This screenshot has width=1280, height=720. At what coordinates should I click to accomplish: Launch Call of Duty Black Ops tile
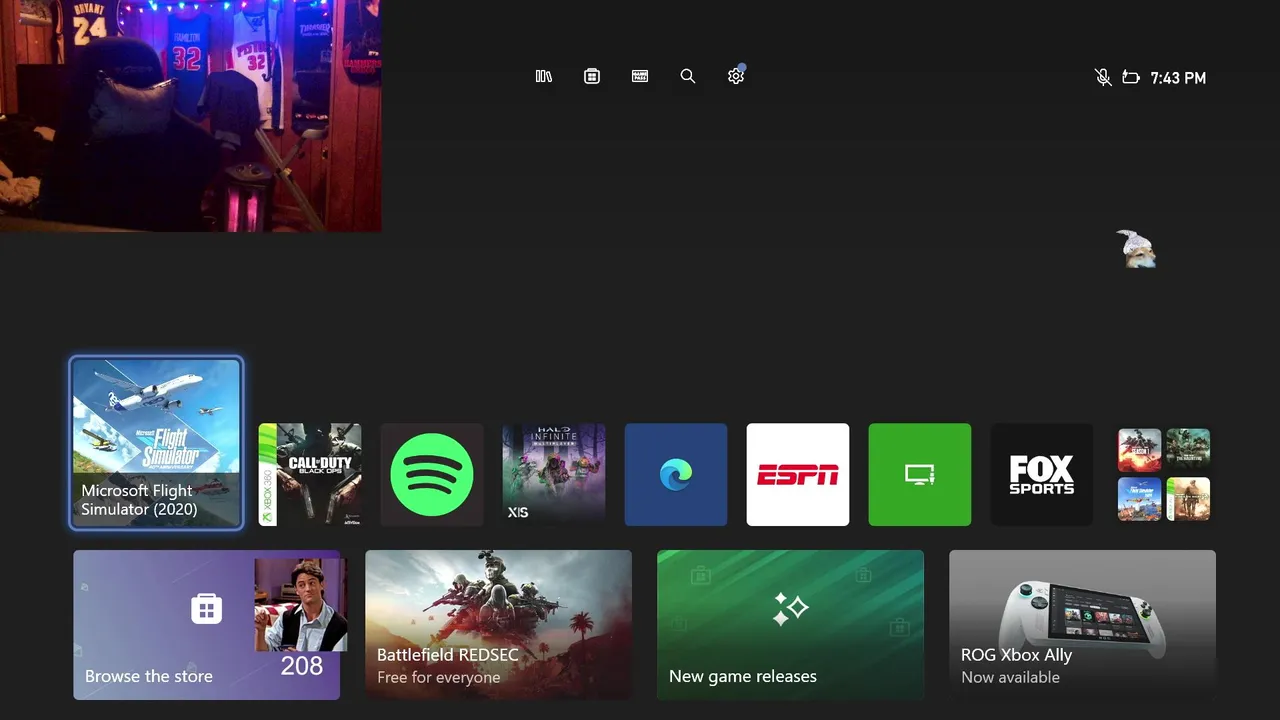(310, 474)
